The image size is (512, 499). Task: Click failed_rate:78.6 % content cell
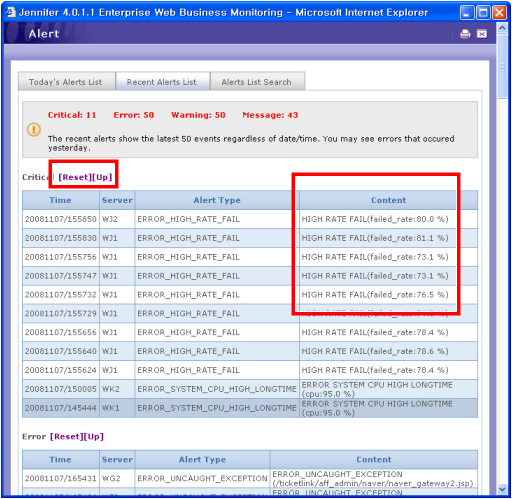388,351
